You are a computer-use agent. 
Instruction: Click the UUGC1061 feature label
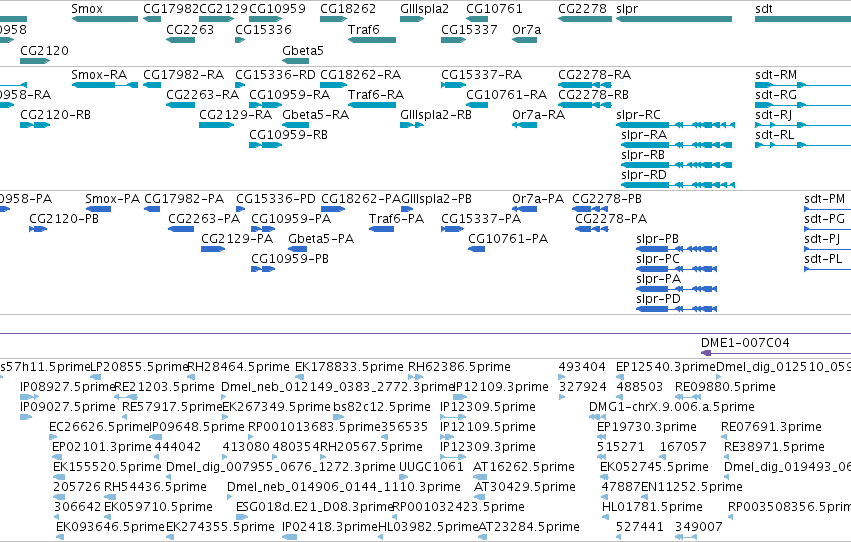(x=431, y=467)
